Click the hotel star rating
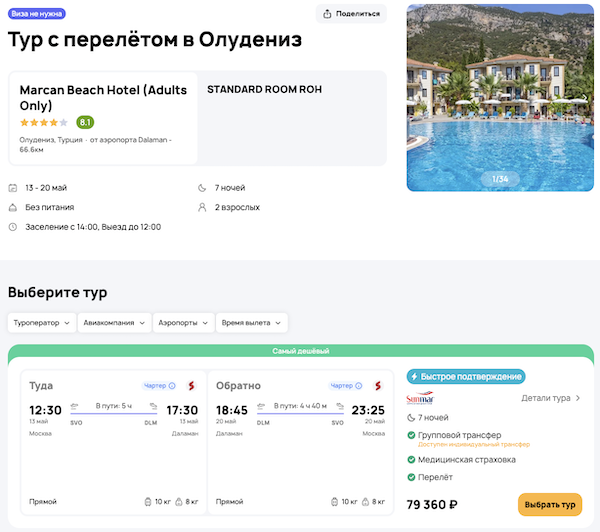600x532 pixels. click(x=43, y=122)
